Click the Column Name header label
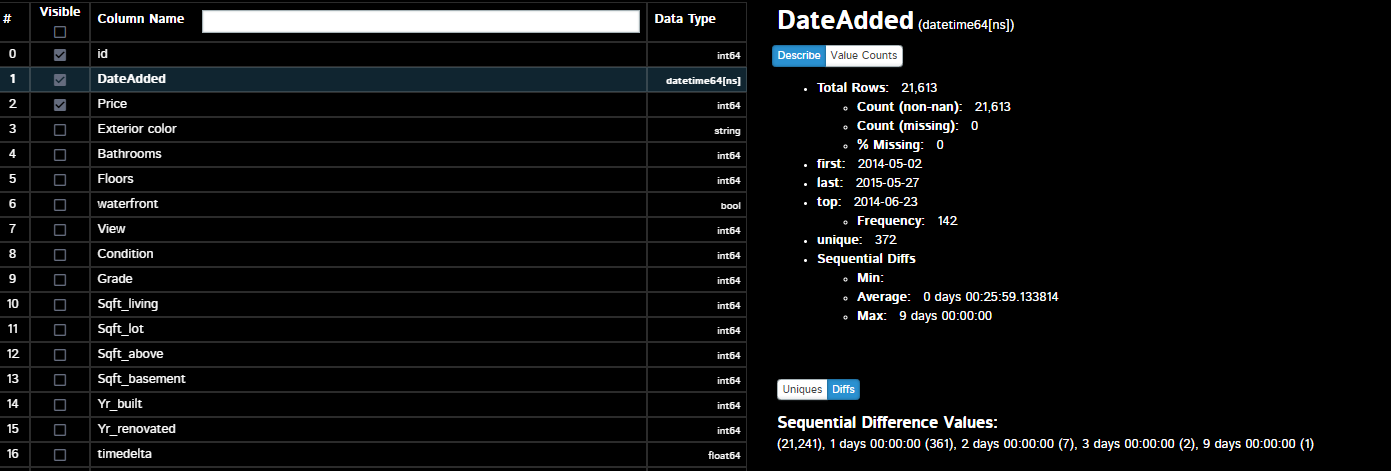 click(x=141, y=19)
